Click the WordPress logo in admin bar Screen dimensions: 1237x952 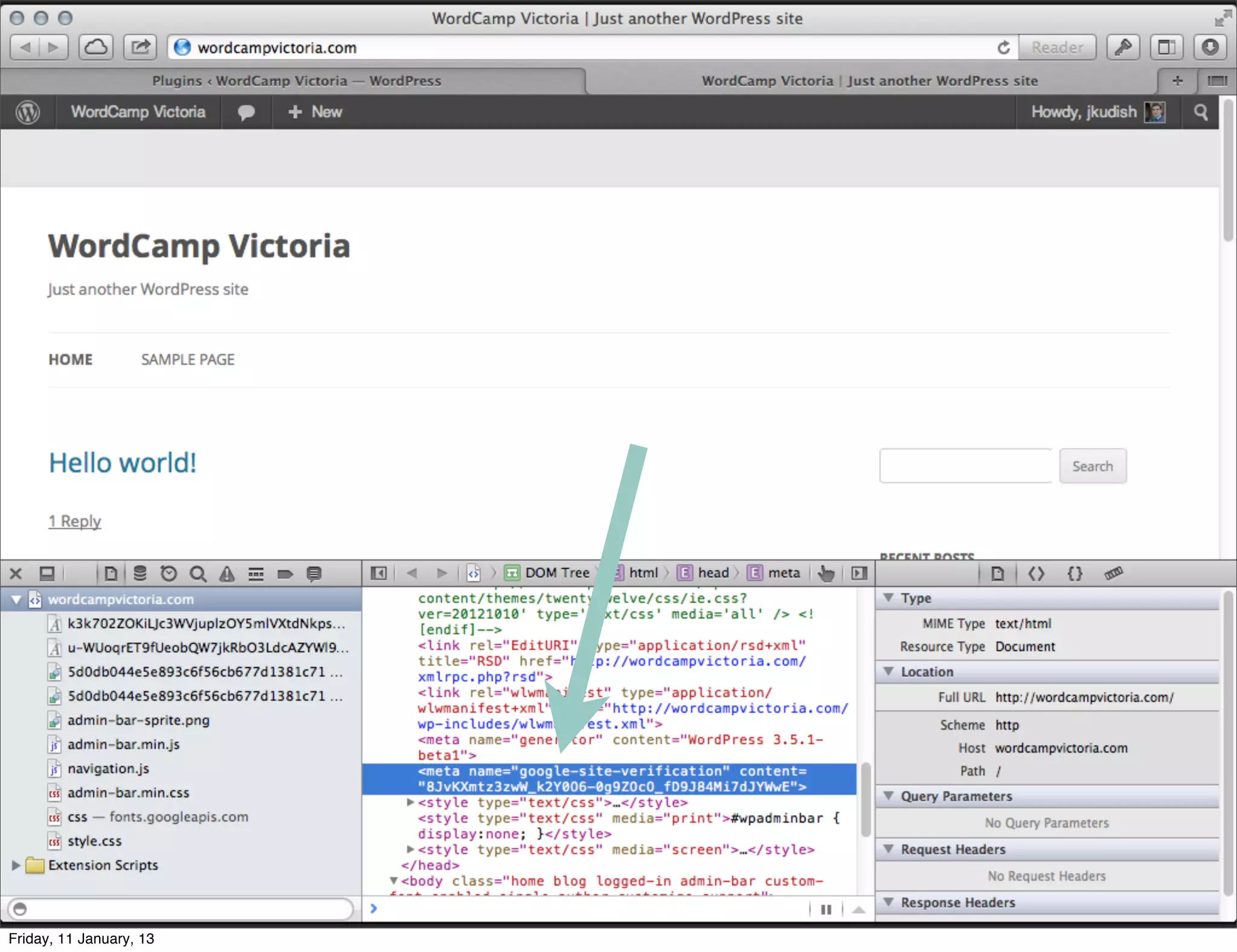coord(28,112)
